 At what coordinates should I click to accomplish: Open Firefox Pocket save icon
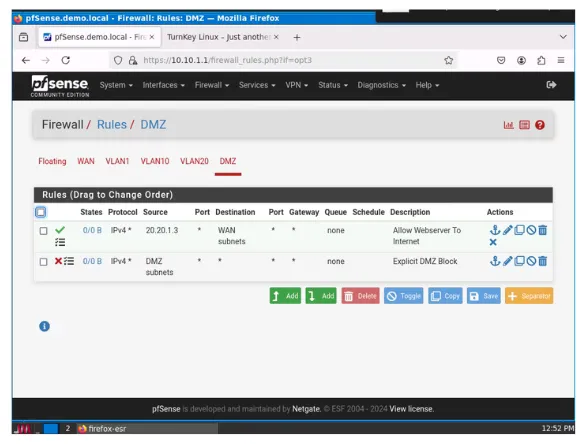(x=501, y=60)
